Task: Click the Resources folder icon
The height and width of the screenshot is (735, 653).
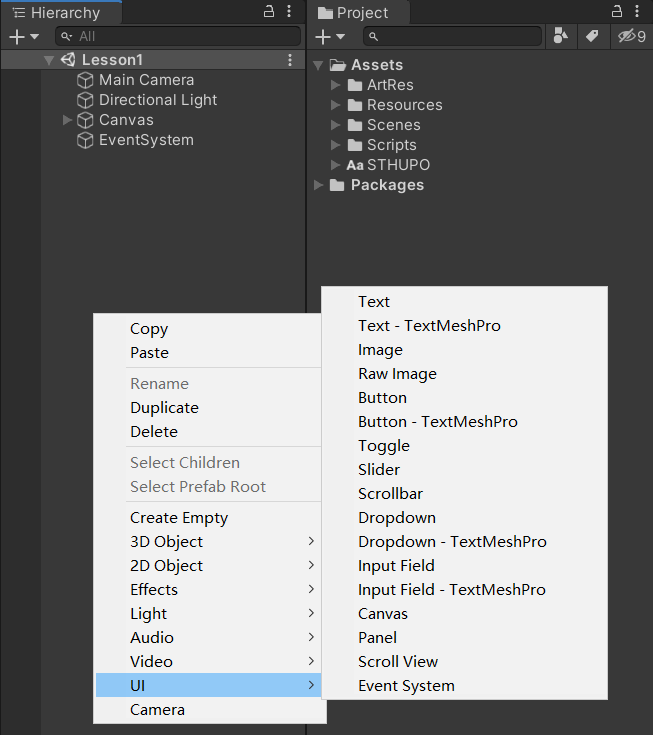Action: click(355, 105)
